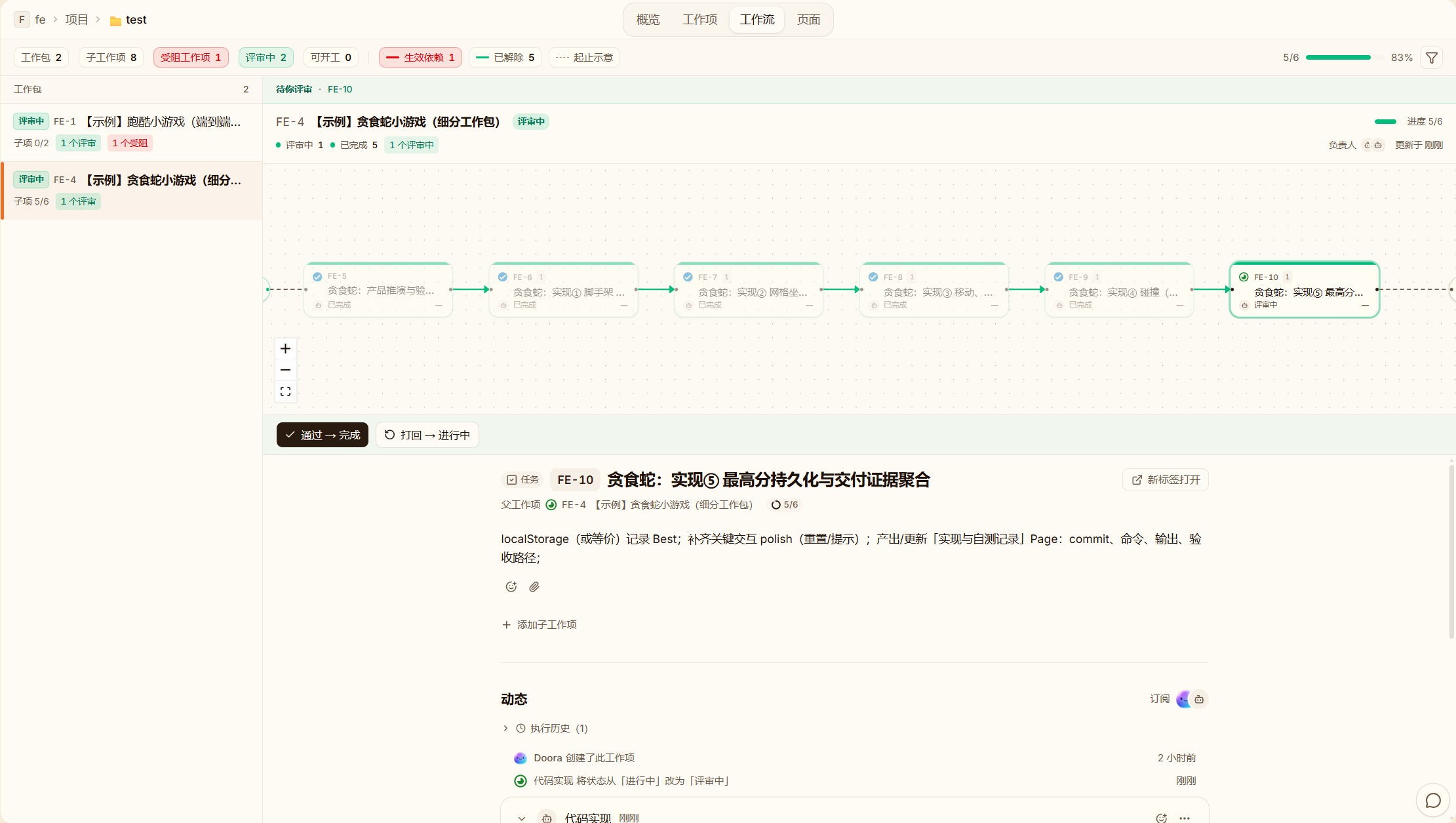
Task: Click the 进度 5/6 mini progress bar
Action: coord(1385,121)
